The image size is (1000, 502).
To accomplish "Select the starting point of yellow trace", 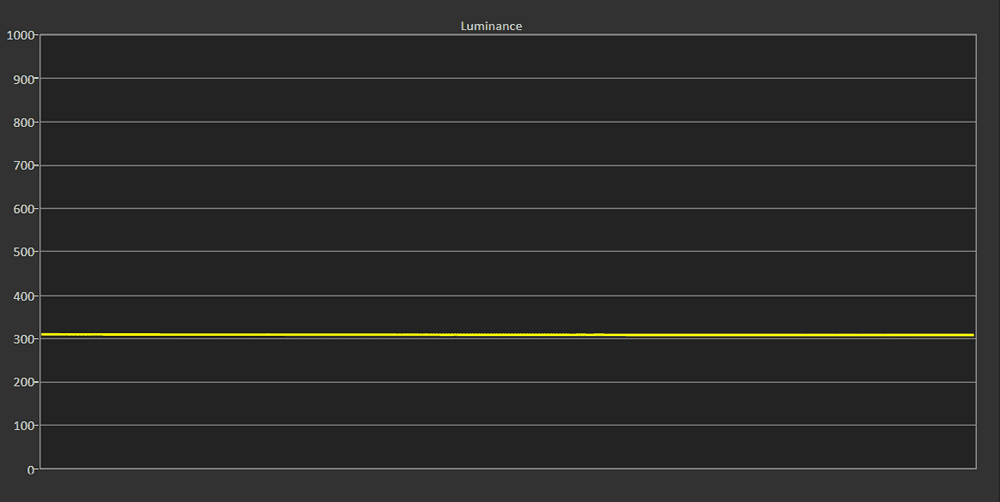I will pos(42,334).
